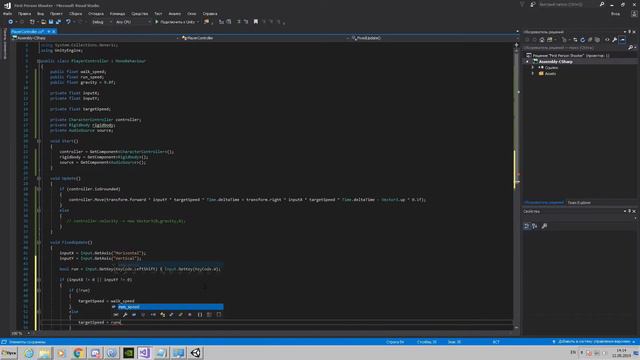
Task: Click the last filter icon in IntelliSense popup
Action: pos(219,315)
